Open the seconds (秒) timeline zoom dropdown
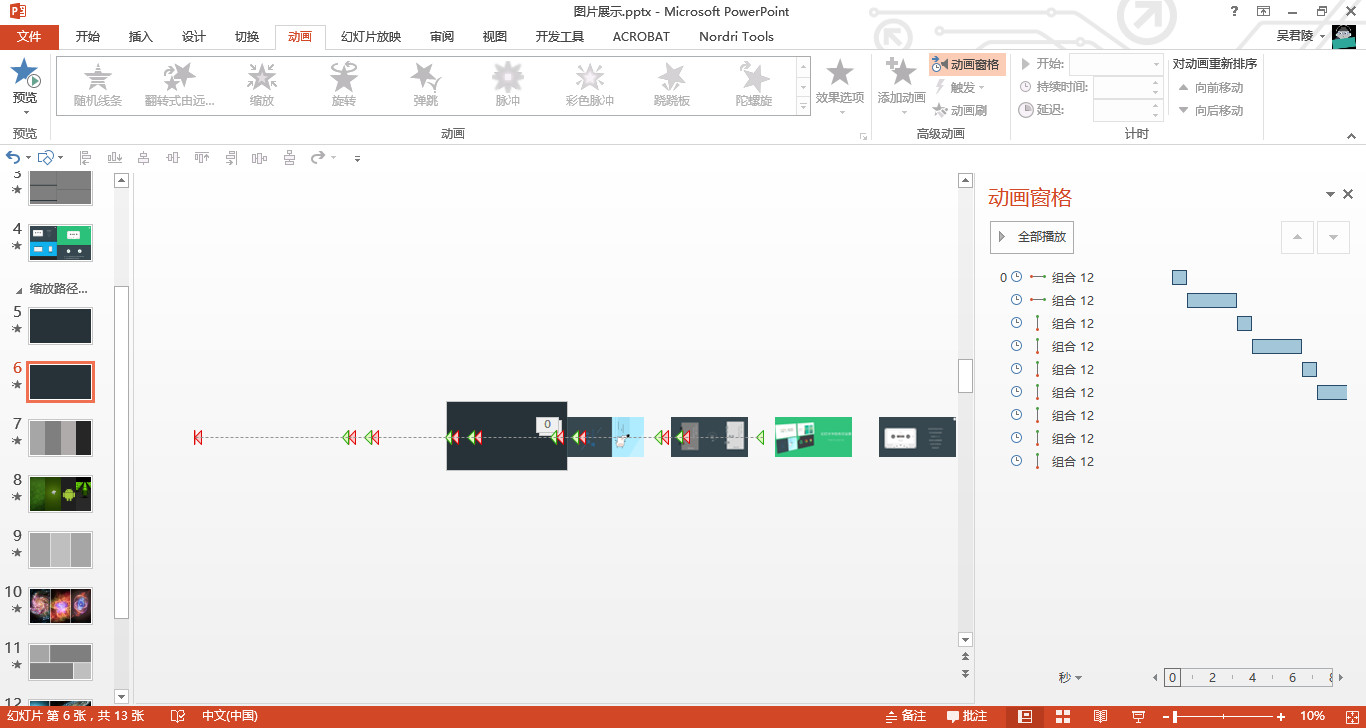The image size is (1366, 728). pyautogui.click(x=1071, y=678)
